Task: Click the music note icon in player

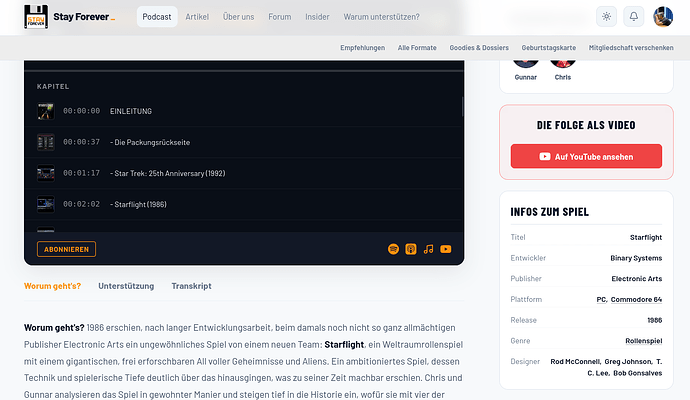Action: (x=428, y=249)
